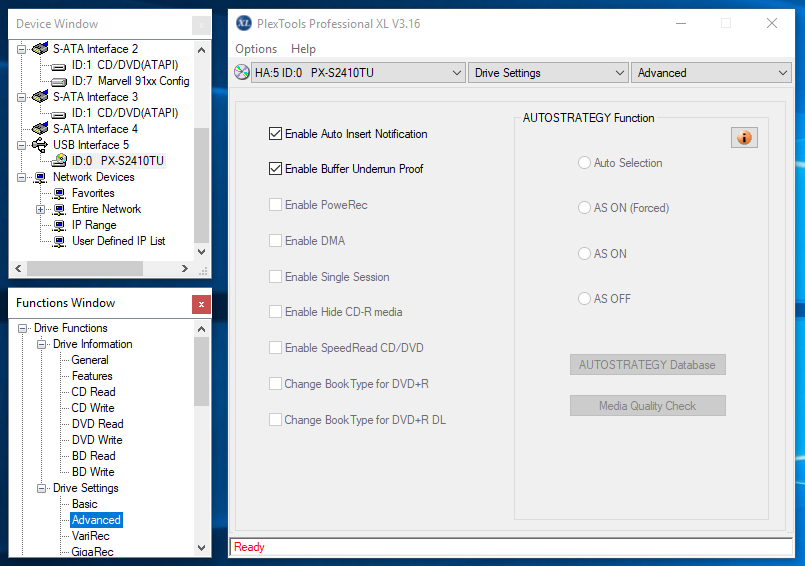Open DVD Write function
This screenshot has height=566, width=805.
click(97, 440)
